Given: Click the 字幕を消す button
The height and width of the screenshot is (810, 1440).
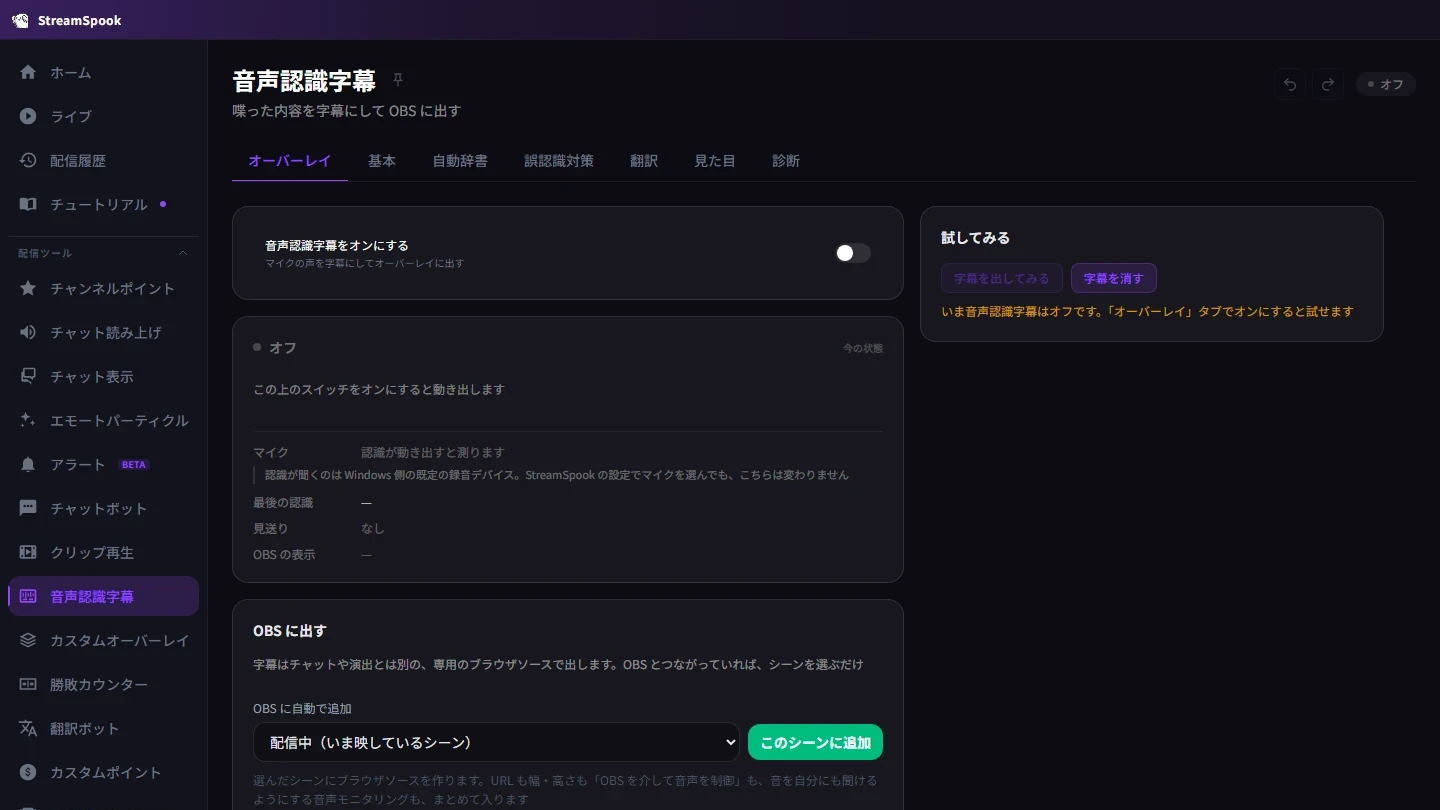Looking at the screenshot, I should (1114, 278).
